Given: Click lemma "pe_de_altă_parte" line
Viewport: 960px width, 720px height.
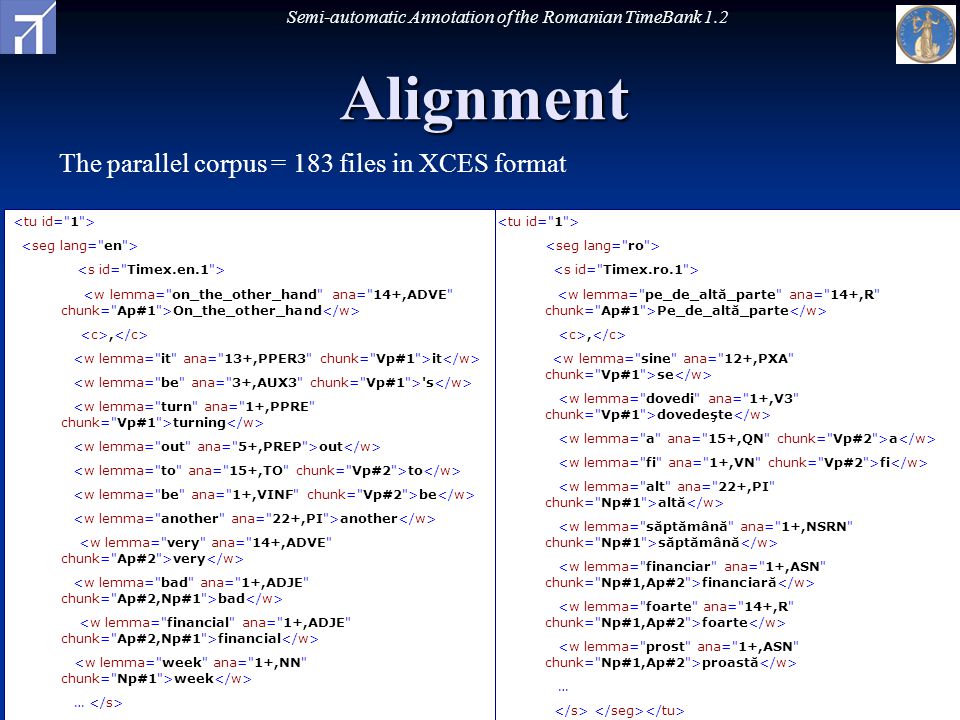Looking at the screenshot, I should 719,294.
